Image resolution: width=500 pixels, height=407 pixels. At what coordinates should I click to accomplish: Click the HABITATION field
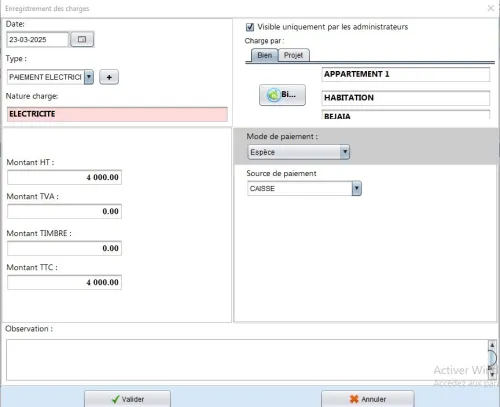(406, 98)
